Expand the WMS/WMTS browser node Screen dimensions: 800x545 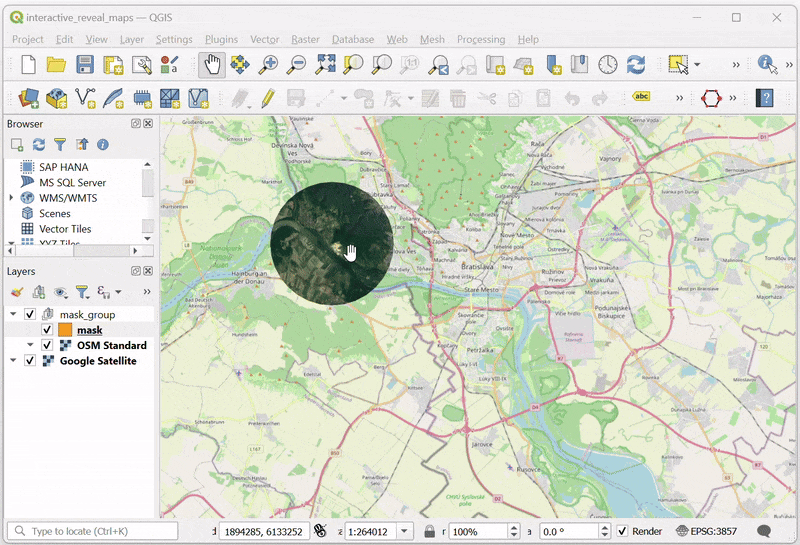click(x=11, y=198)
